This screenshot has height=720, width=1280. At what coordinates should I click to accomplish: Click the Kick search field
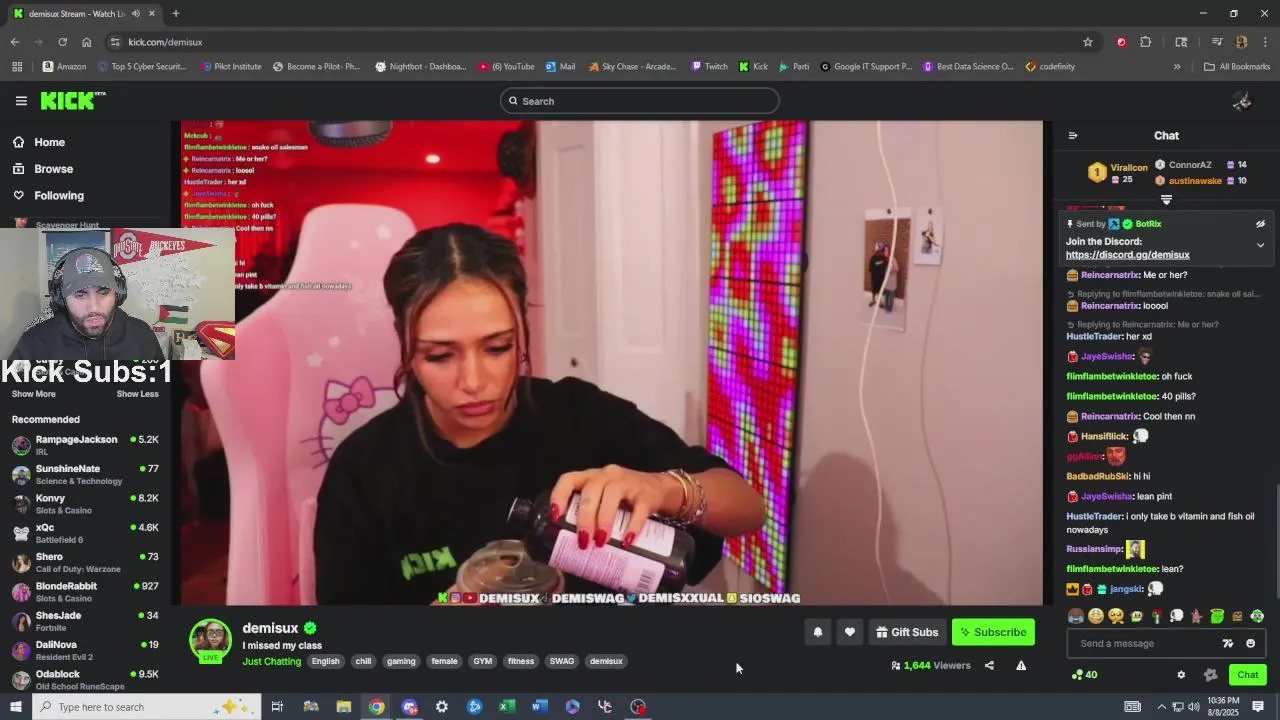[x=640, y=101]
